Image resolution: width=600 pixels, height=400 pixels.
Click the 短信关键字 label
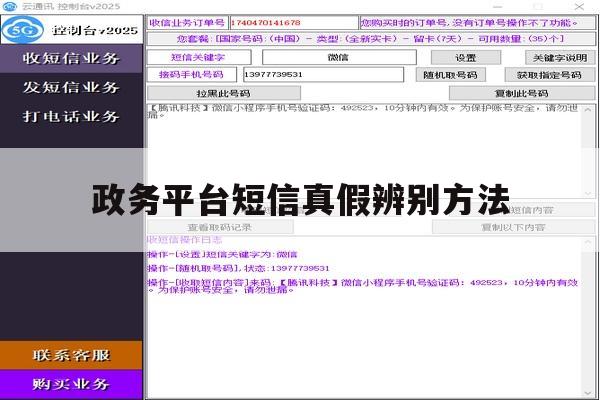click(199, 57)
